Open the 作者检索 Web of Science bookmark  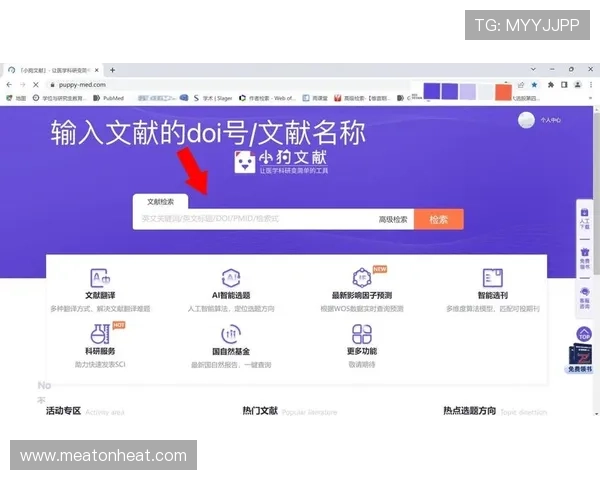pos(267,98)
